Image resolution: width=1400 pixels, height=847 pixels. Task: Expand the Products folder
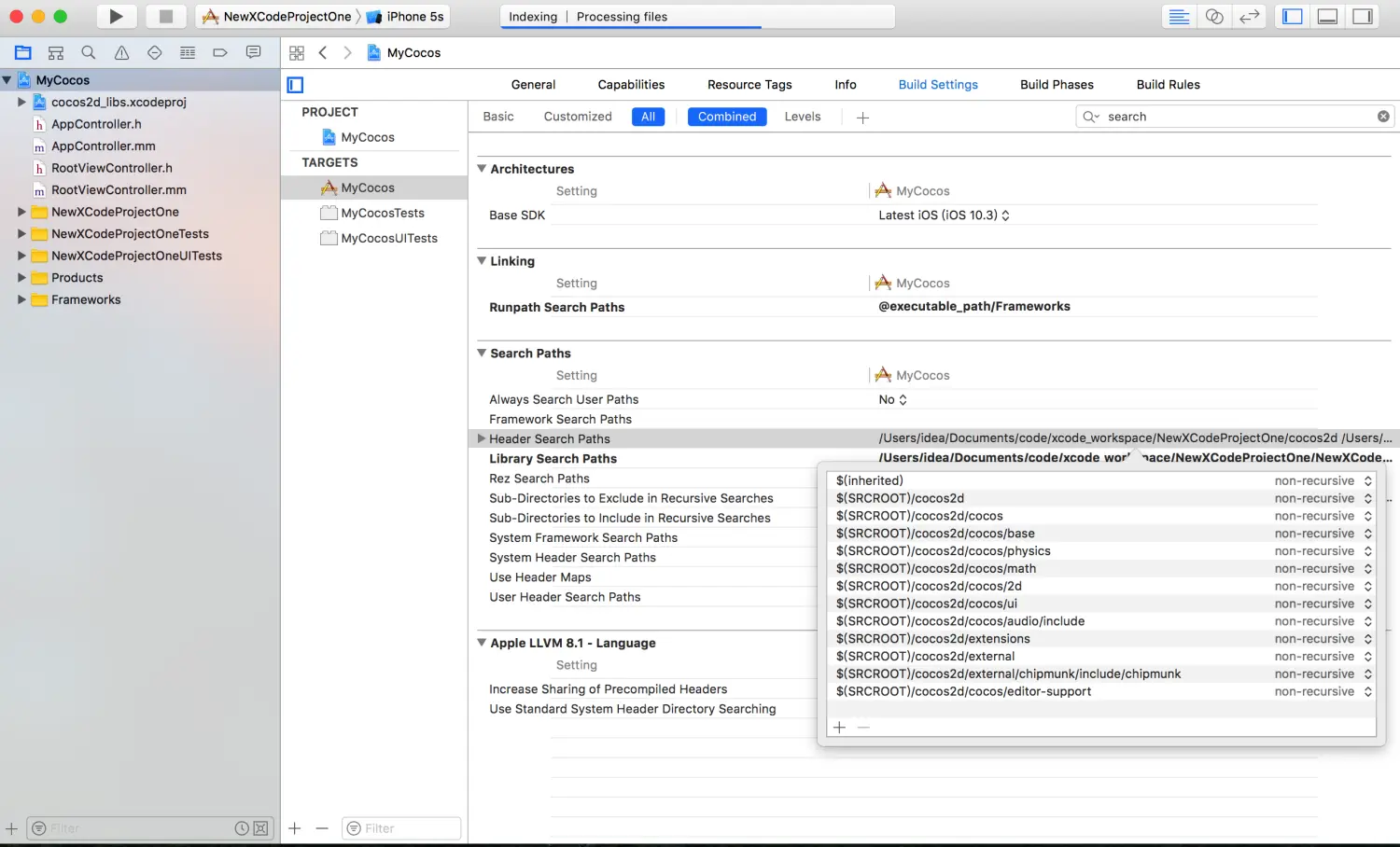tap(21, 278)
